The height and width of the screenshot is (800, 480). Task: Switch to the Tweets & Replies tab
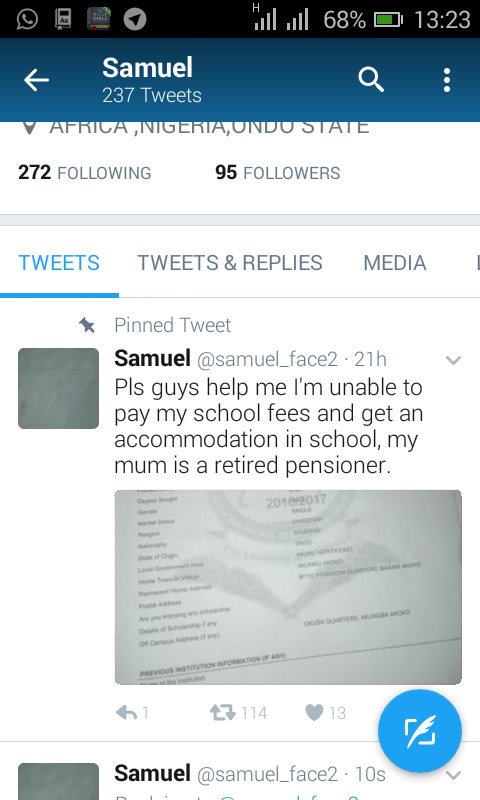(230, 263)
